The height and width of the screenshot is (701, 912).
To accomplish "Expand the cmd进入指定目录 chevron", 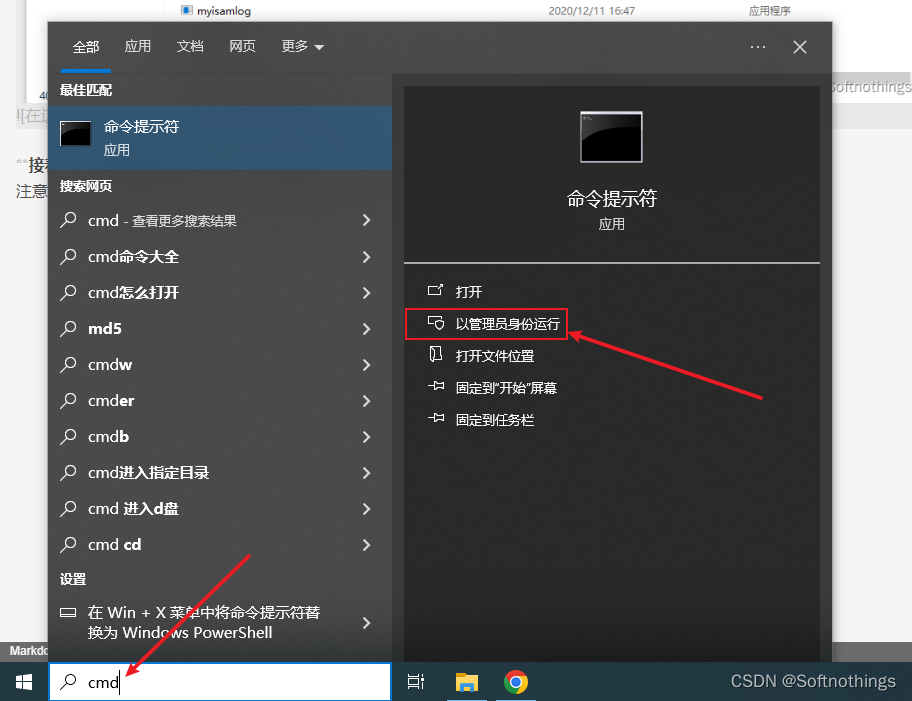I will 366,473.
